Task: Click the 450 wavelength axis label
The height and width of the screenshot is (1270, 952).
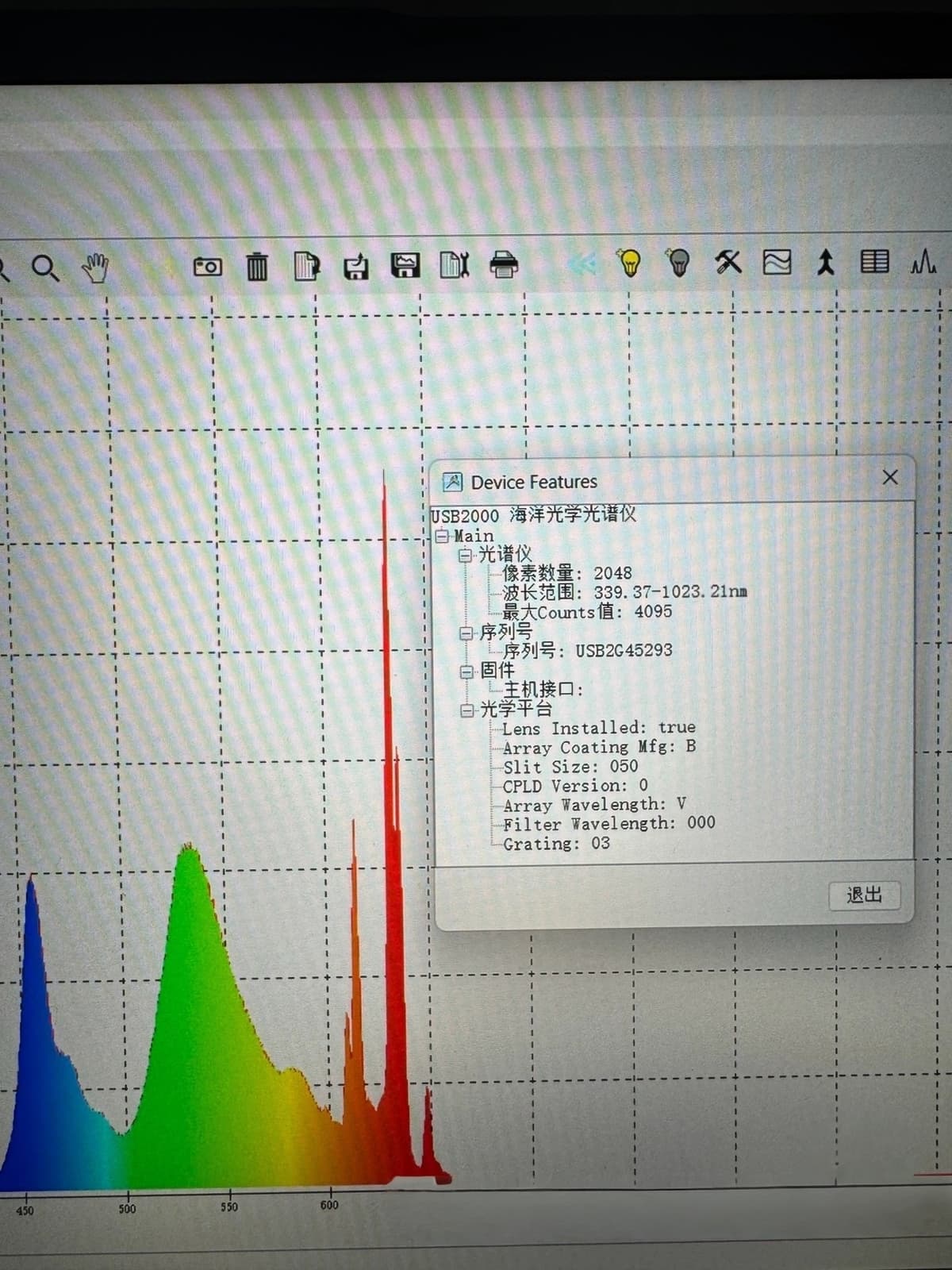Action: (25, 1210)
